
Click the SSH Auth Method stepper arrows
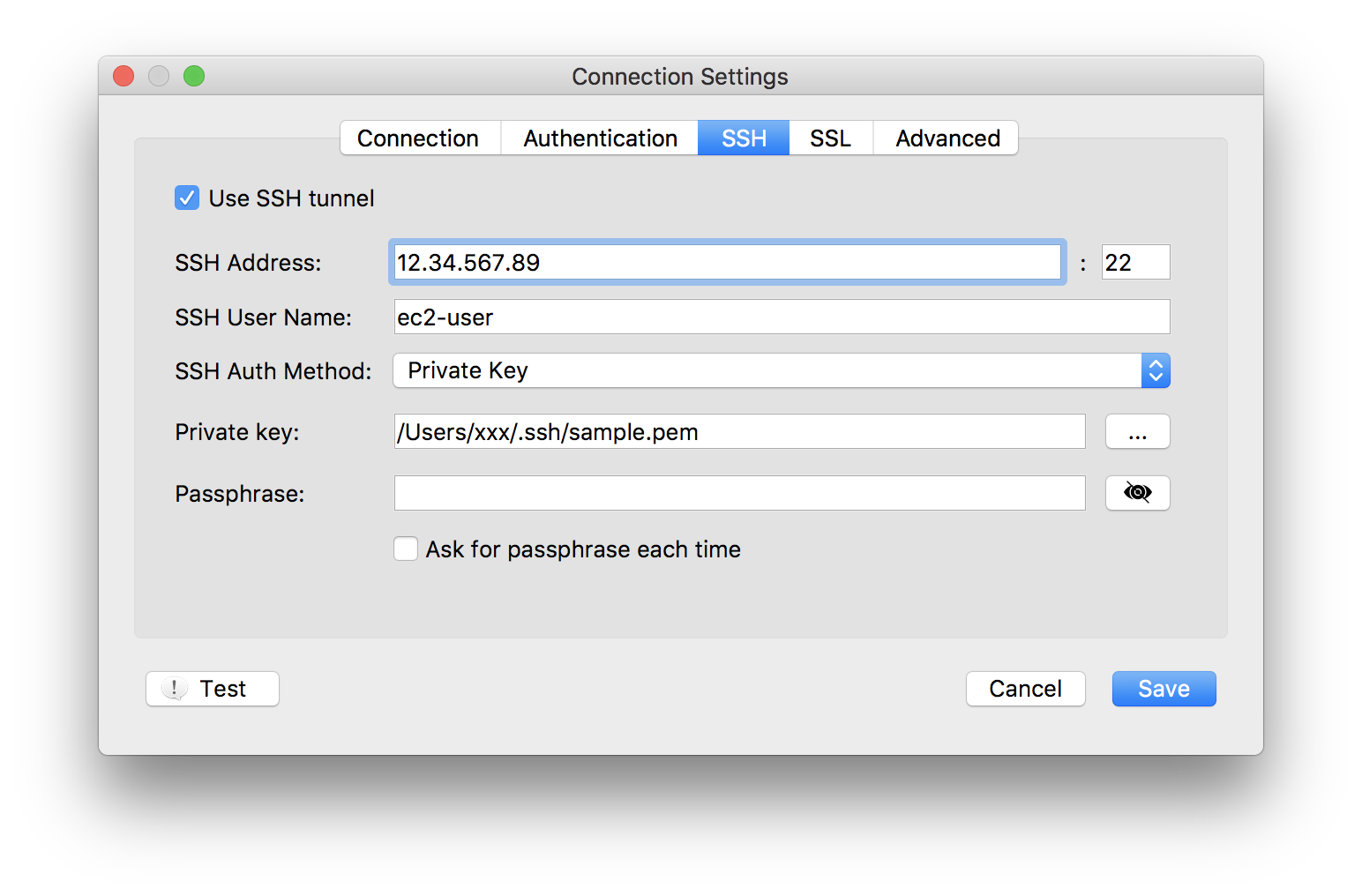click(1156, 371)
